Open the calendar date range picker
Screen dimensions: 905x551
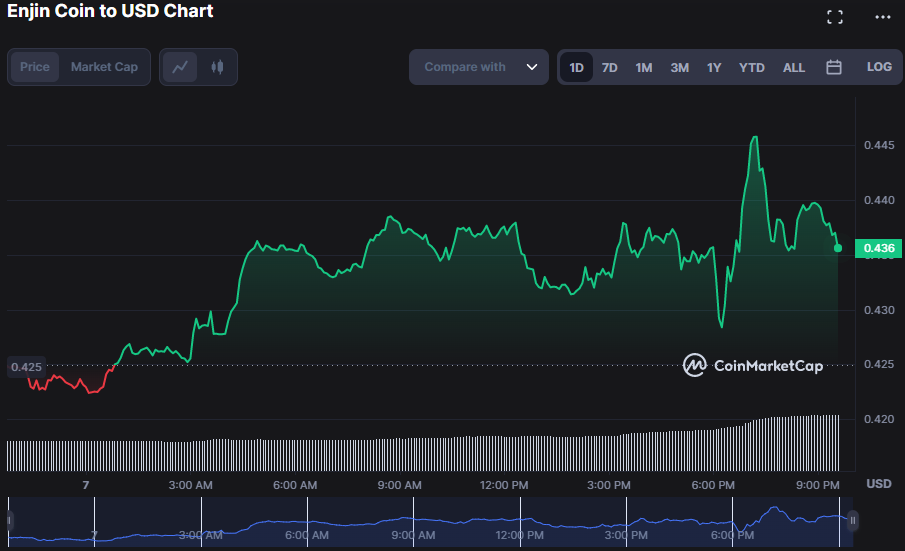(x=833, y=68)
